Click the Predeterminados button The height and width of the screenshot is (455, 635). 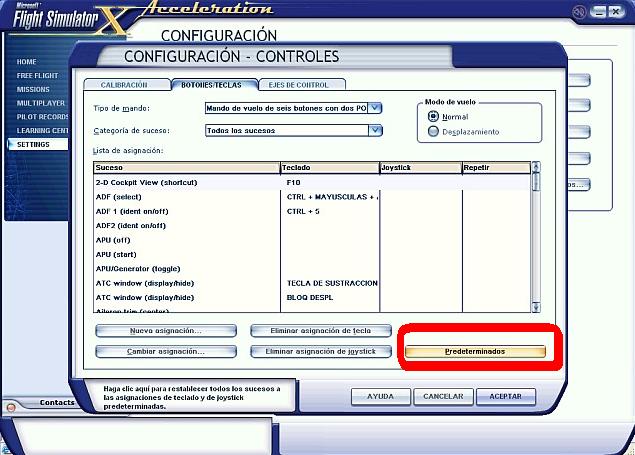coord(475,351)
